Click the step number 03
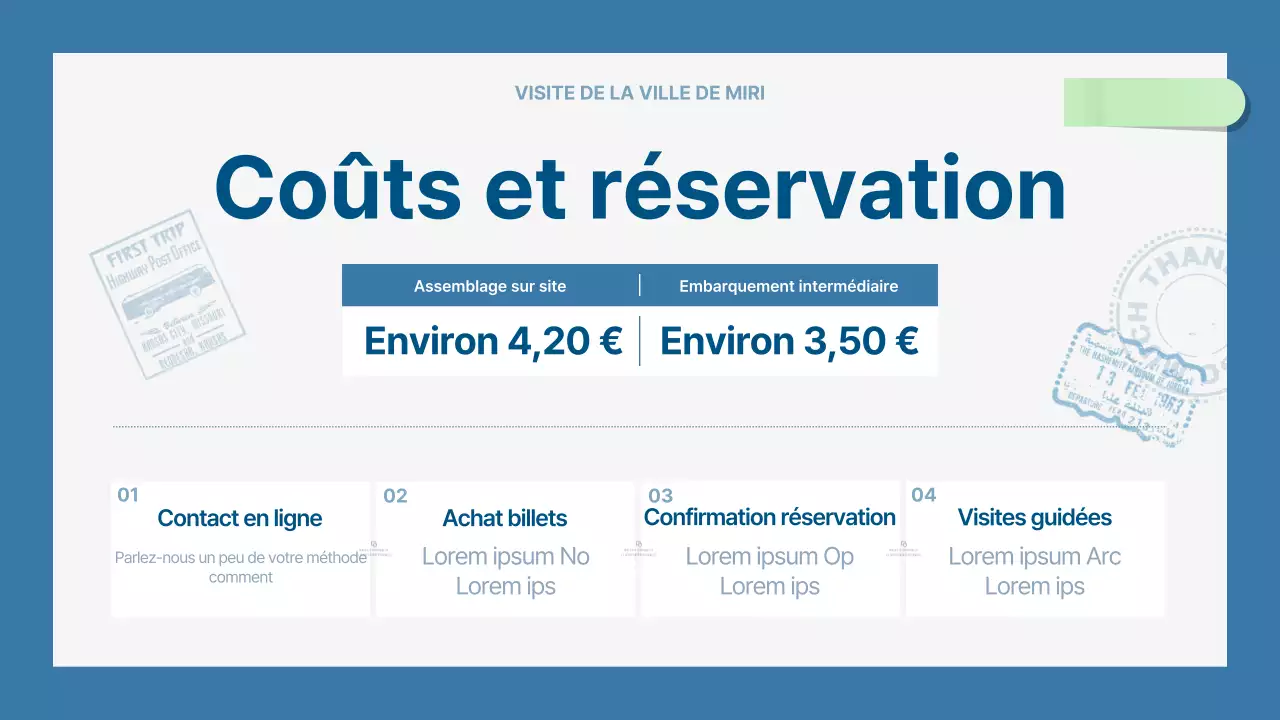This screenshot has width=1280, height=720. pyautogui.click(x=661, y=496)
